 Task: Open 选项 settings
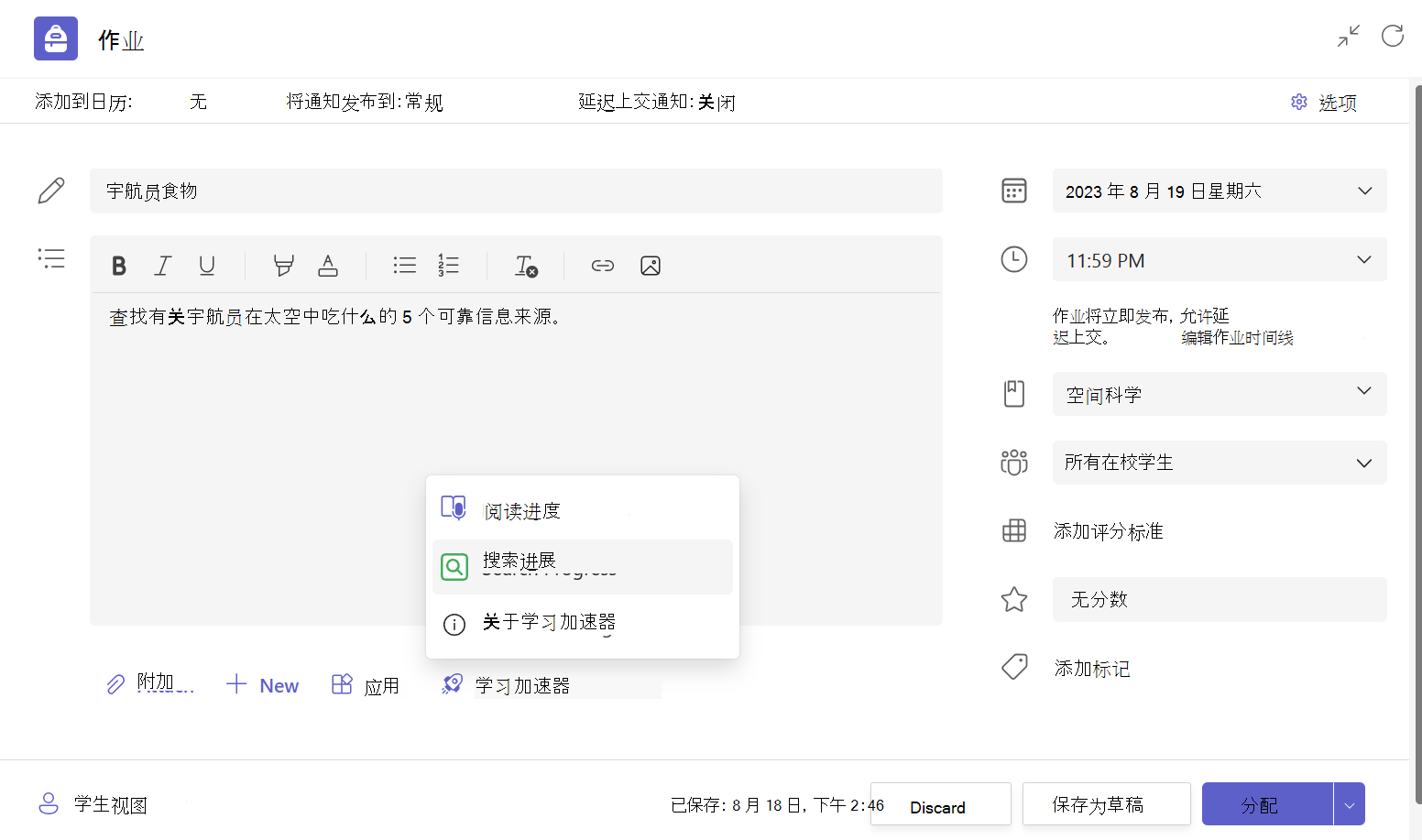[x=1324, y=102]
